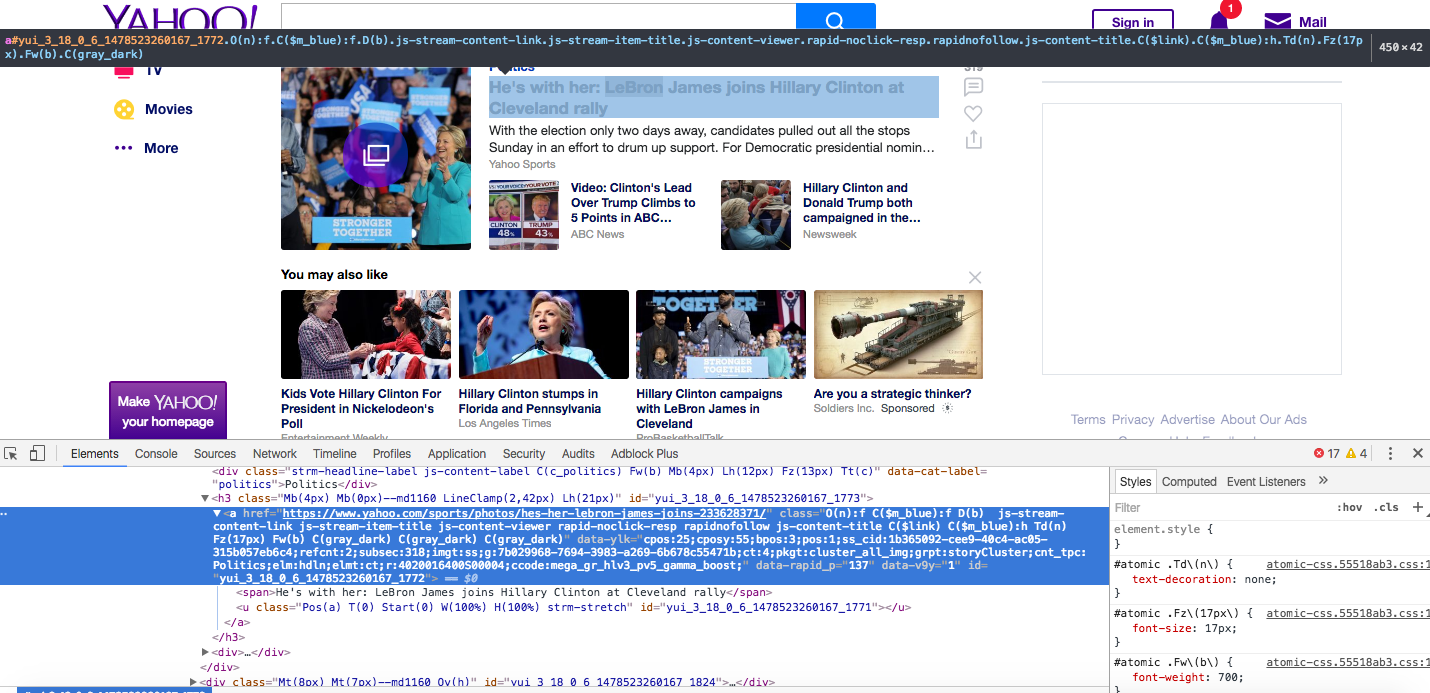This screenshot has height=693, width=1430.
Task: Switch to the Application tab
Action: [x=457, y=454]
